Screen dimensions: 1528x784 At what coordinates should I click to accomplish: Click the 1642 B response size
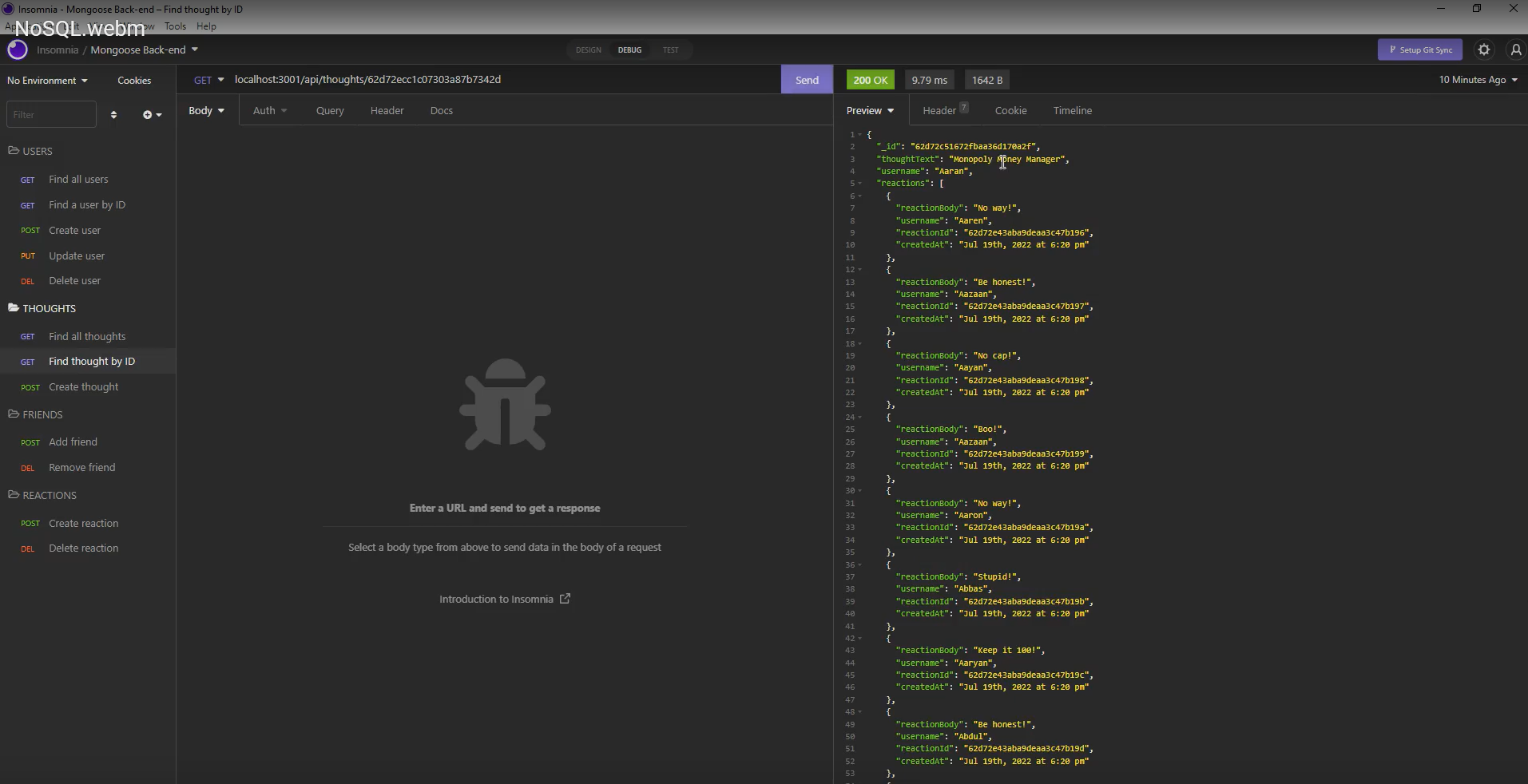987,80
